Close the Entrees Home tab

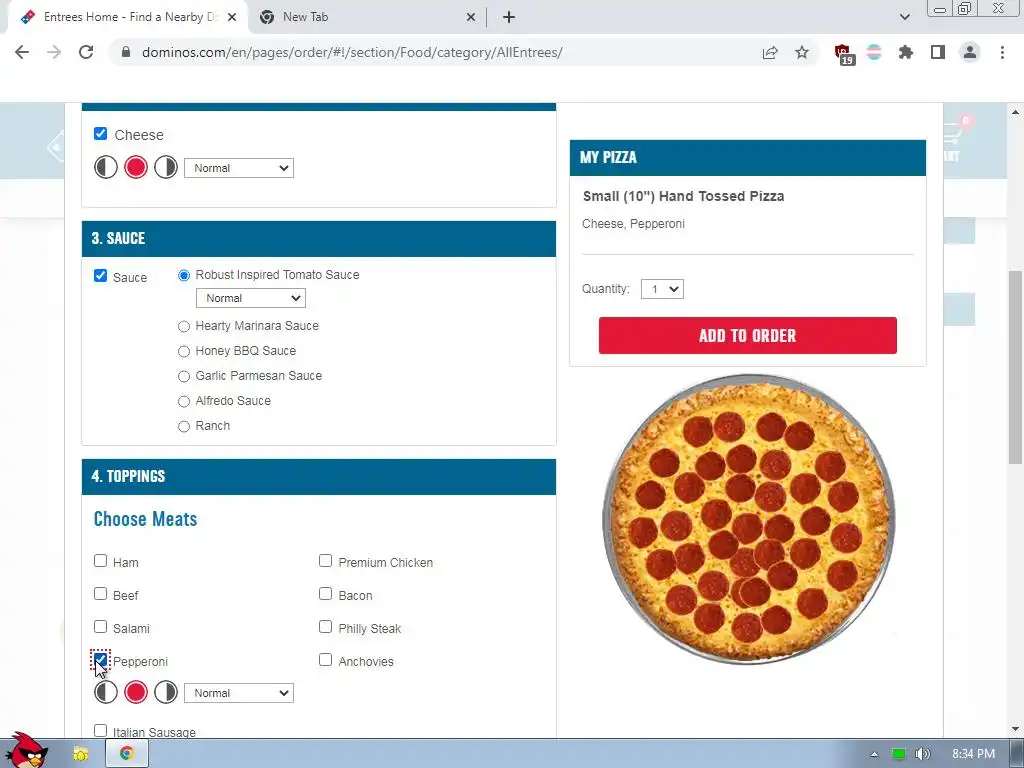click(232, 18)
